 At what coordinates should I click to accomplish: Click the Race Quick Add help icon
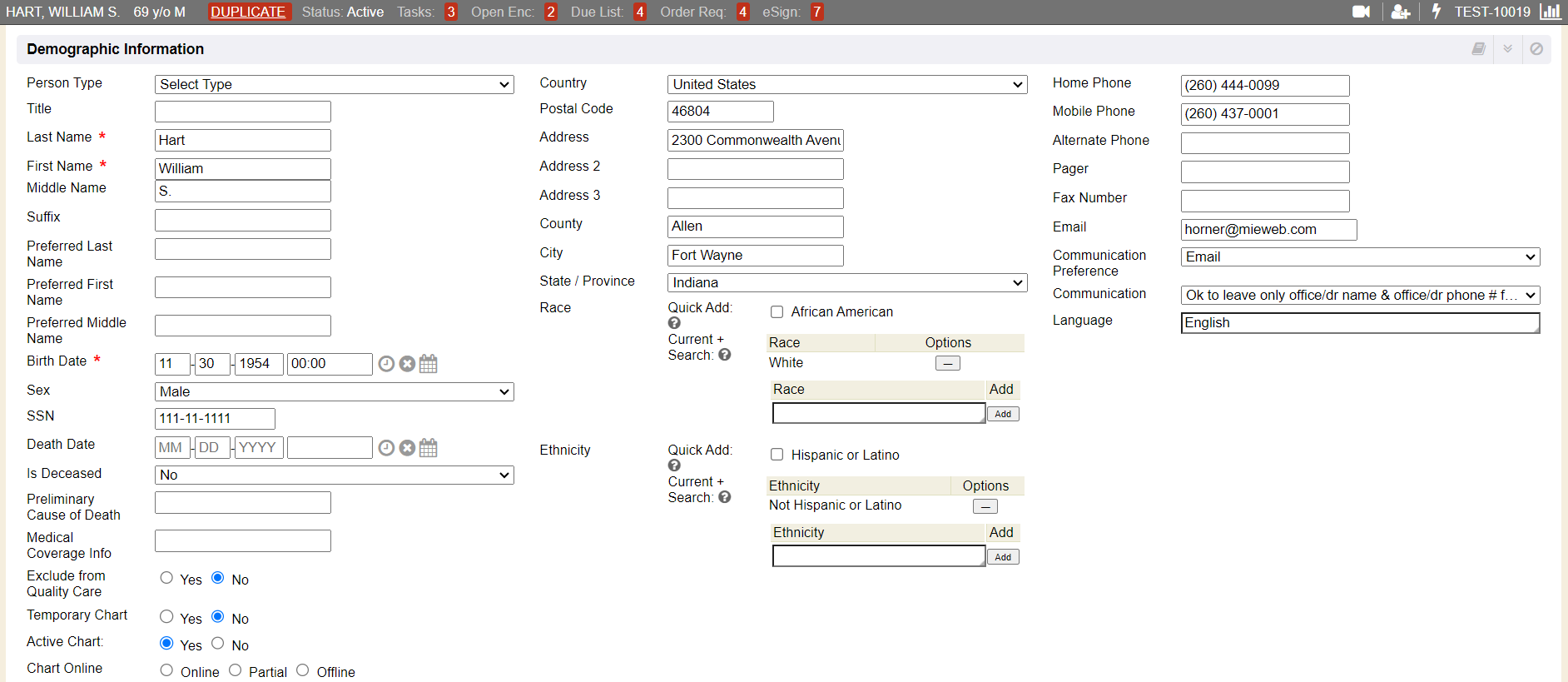coord(674,323)
